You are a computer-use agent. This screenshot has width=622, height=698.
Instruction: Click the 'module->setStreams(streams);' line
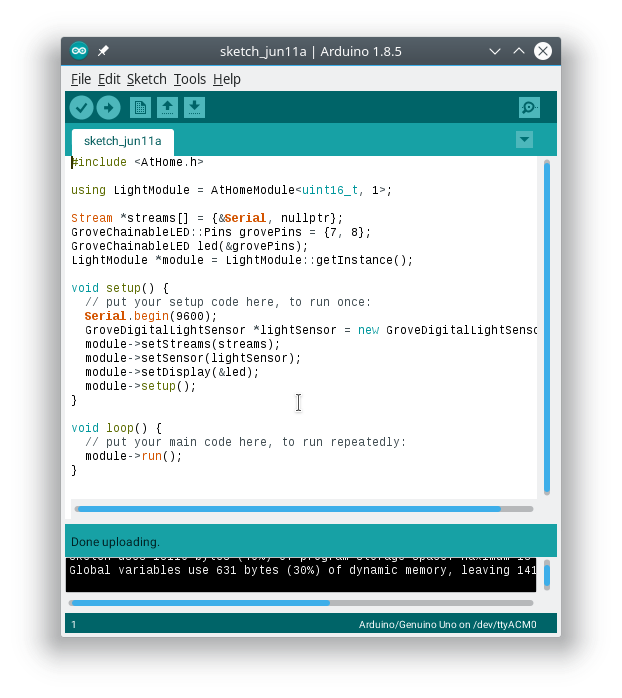[183, 344]
